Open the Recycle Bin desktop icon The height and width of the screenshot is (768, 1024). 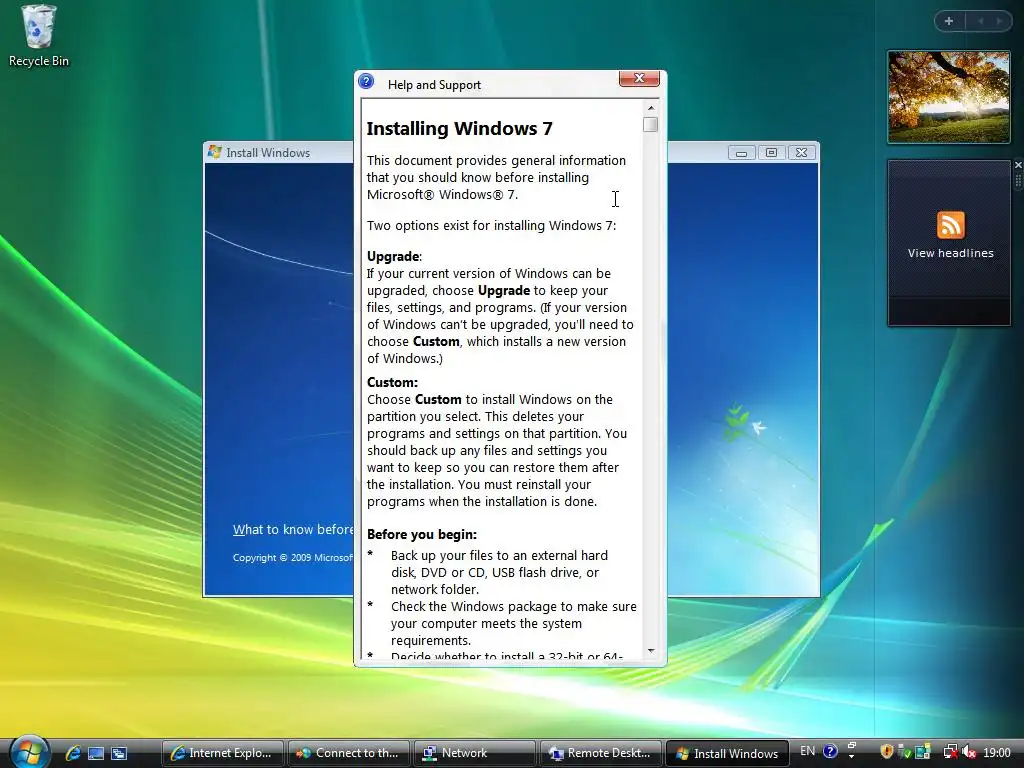pos(39,36)
